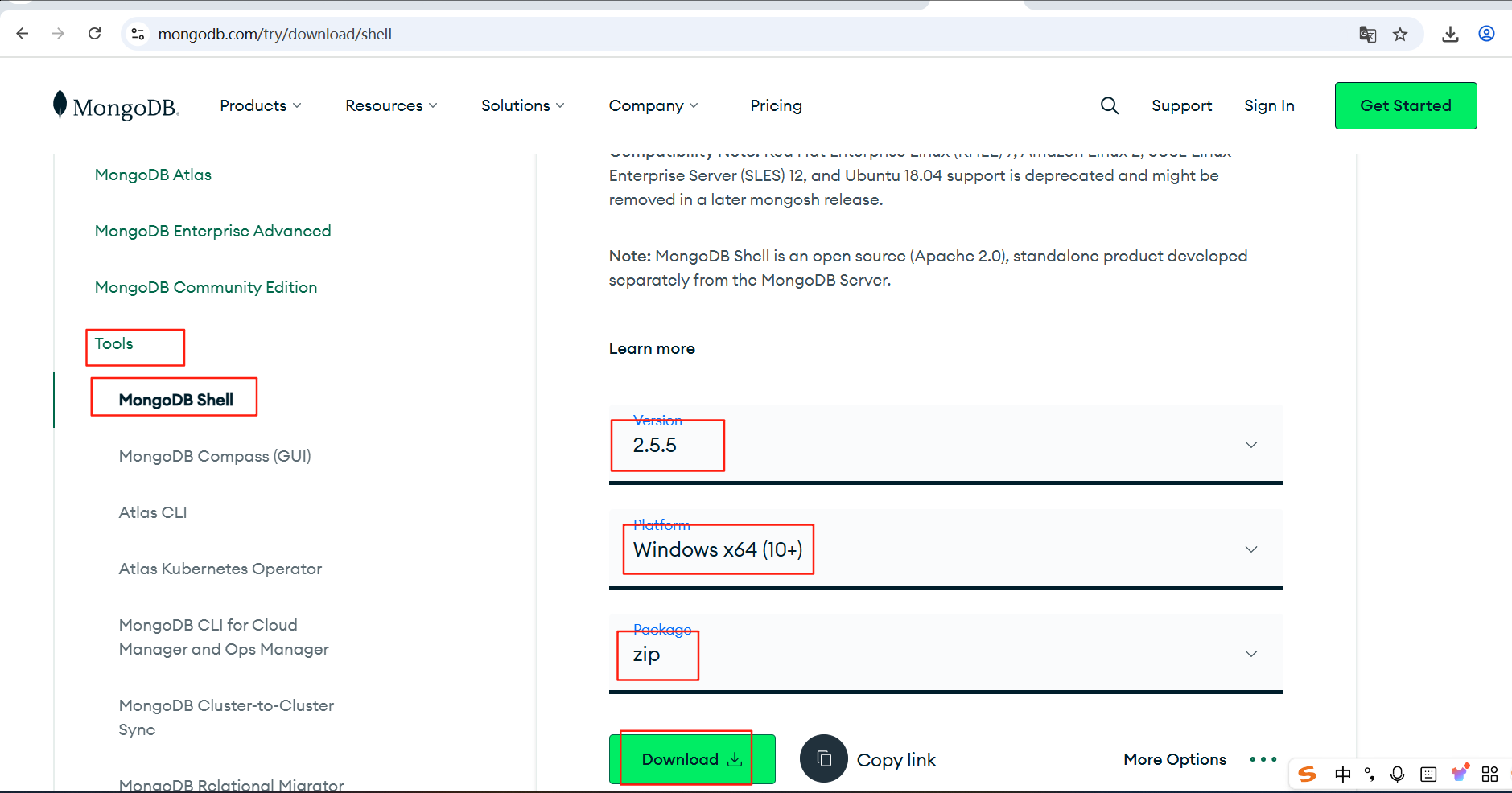Select Atlas Kubernetes Operator in sidebar
The height and width of the screenshot is (793, 1512).
220,569
